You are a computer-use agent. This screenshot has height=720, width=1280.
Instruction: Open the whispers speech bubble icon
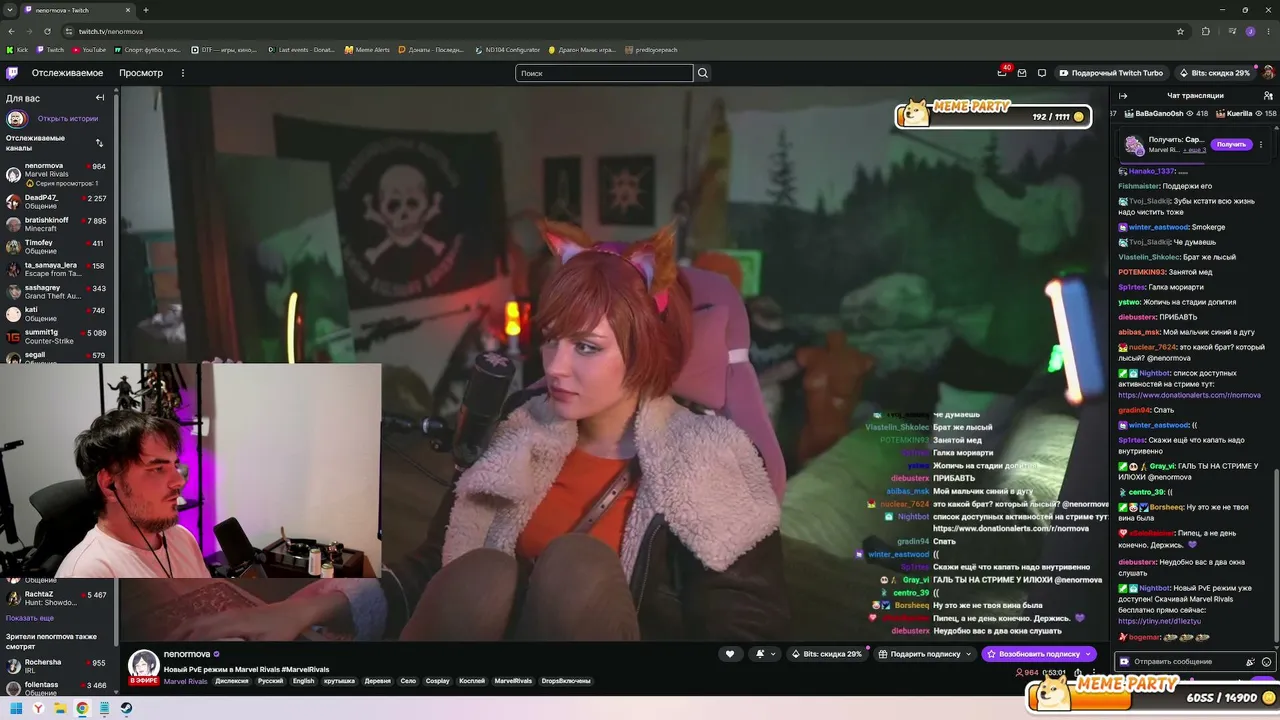pyautogui.click(x=1042, y=73)
